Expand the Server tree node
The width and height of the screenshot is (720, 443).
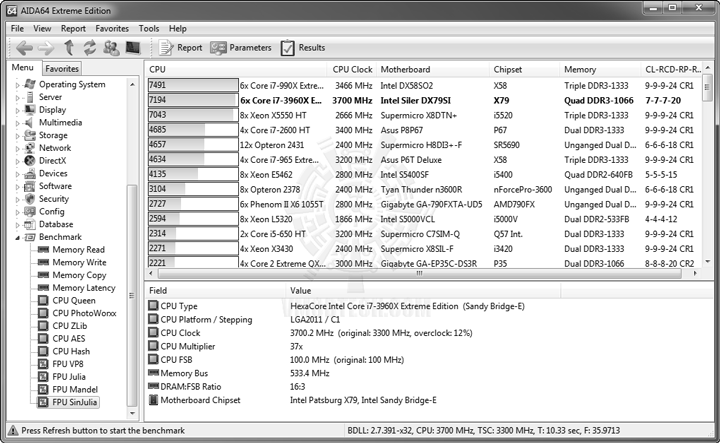pyautogui.click(x=17, y=98)
